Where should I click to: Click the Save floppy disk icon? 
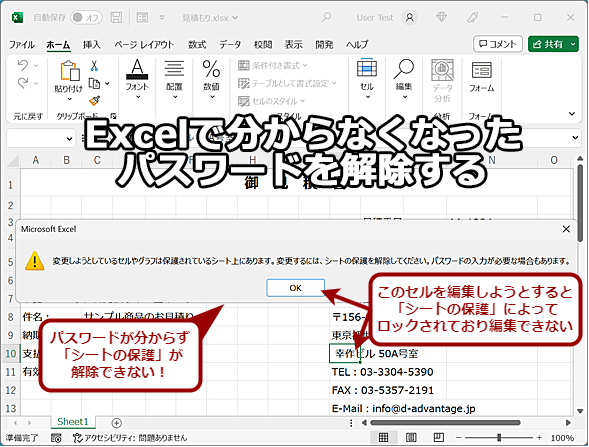click(x=116, y=17)
